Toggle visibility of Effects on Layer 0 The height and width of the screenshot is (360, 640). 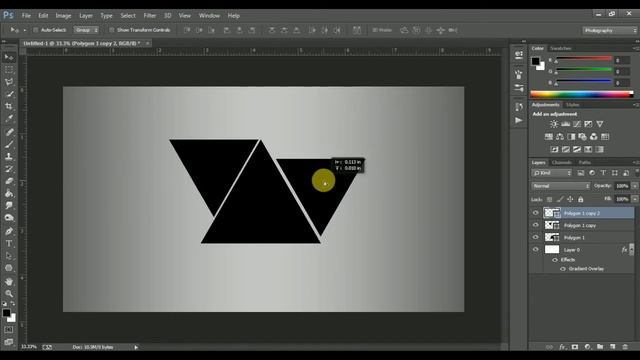[555, 260]
